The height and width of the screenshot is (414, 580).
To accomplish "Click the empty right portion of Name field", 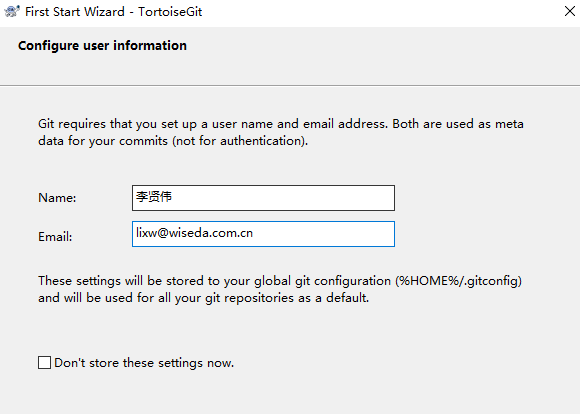I will [x=296, y=198].
